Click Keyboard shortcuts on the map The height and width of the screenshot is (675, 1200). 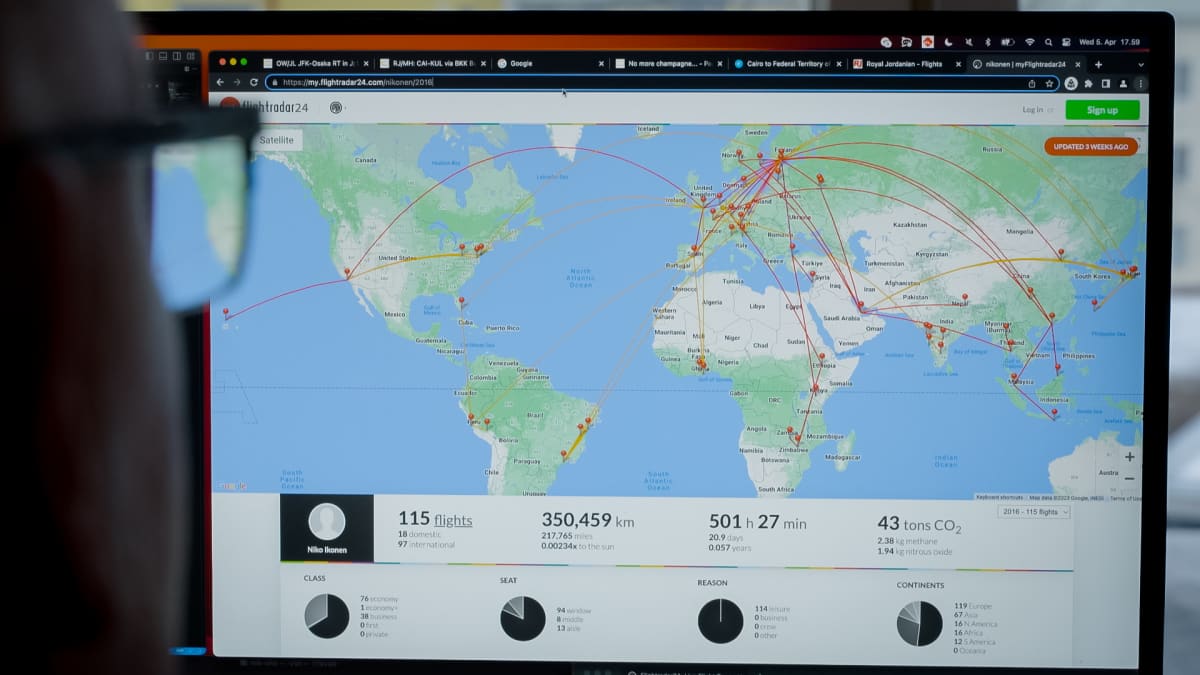click(x=999, y=497)
